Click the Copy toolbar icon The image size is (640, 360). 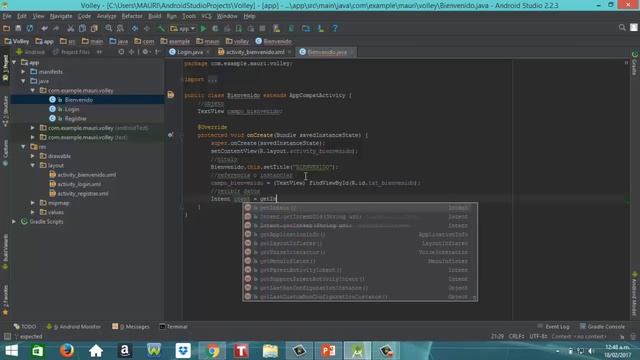pos(82,29)
